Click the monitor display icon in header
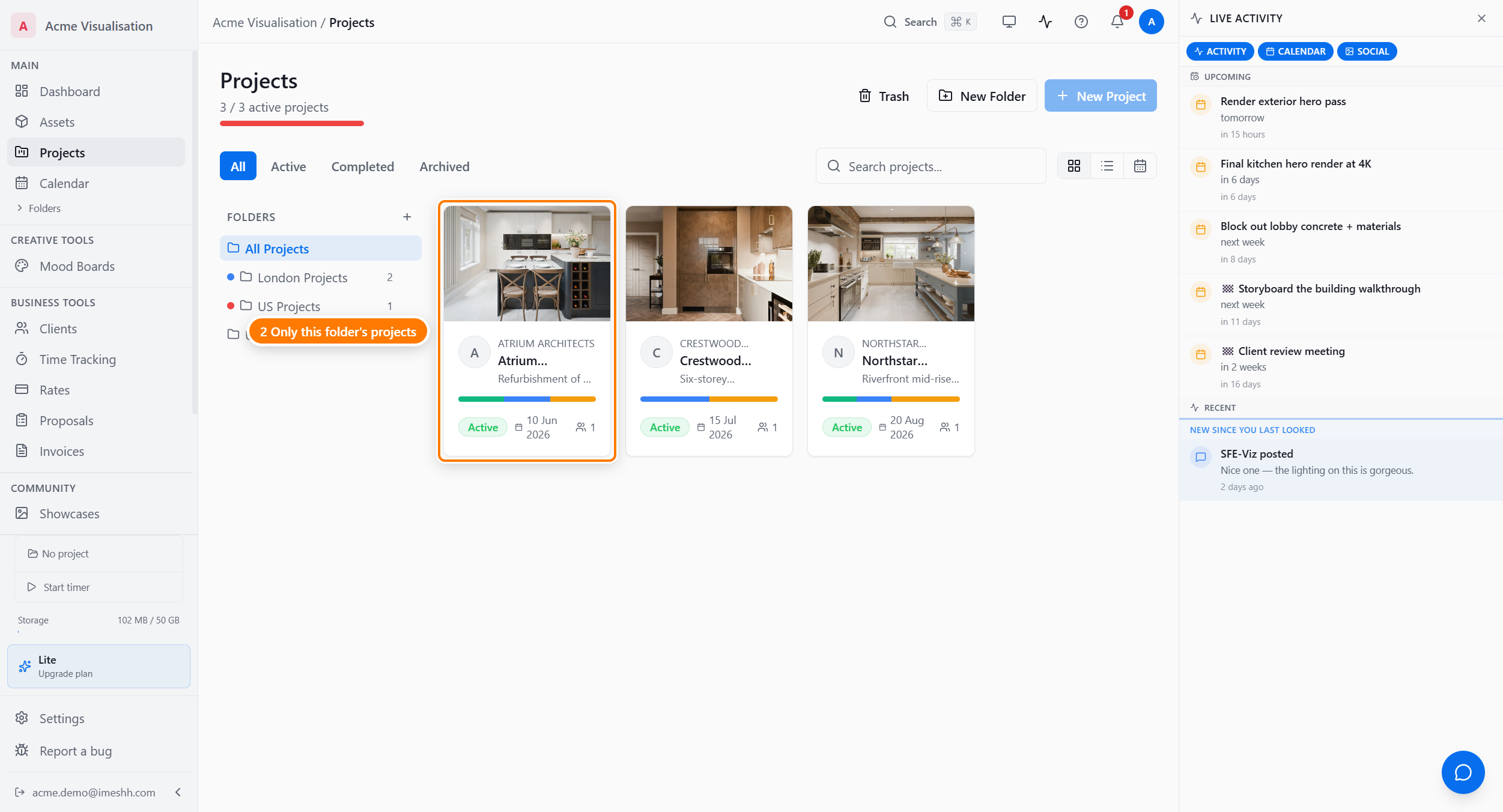The image size is (1503, 812). pos(1009,22)
